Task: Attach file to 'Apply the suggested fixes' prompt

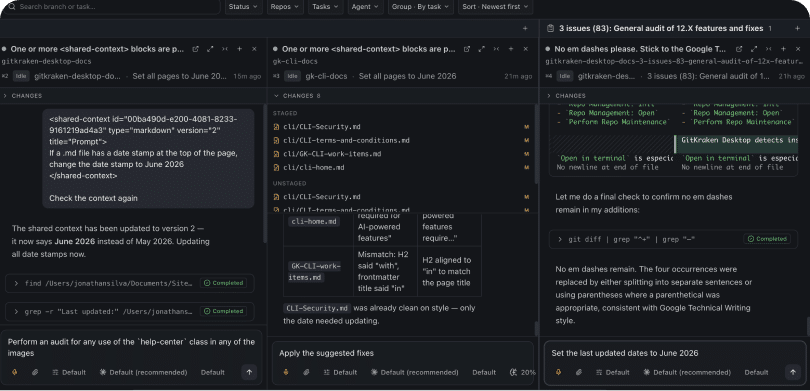Action: pos(306,372)
